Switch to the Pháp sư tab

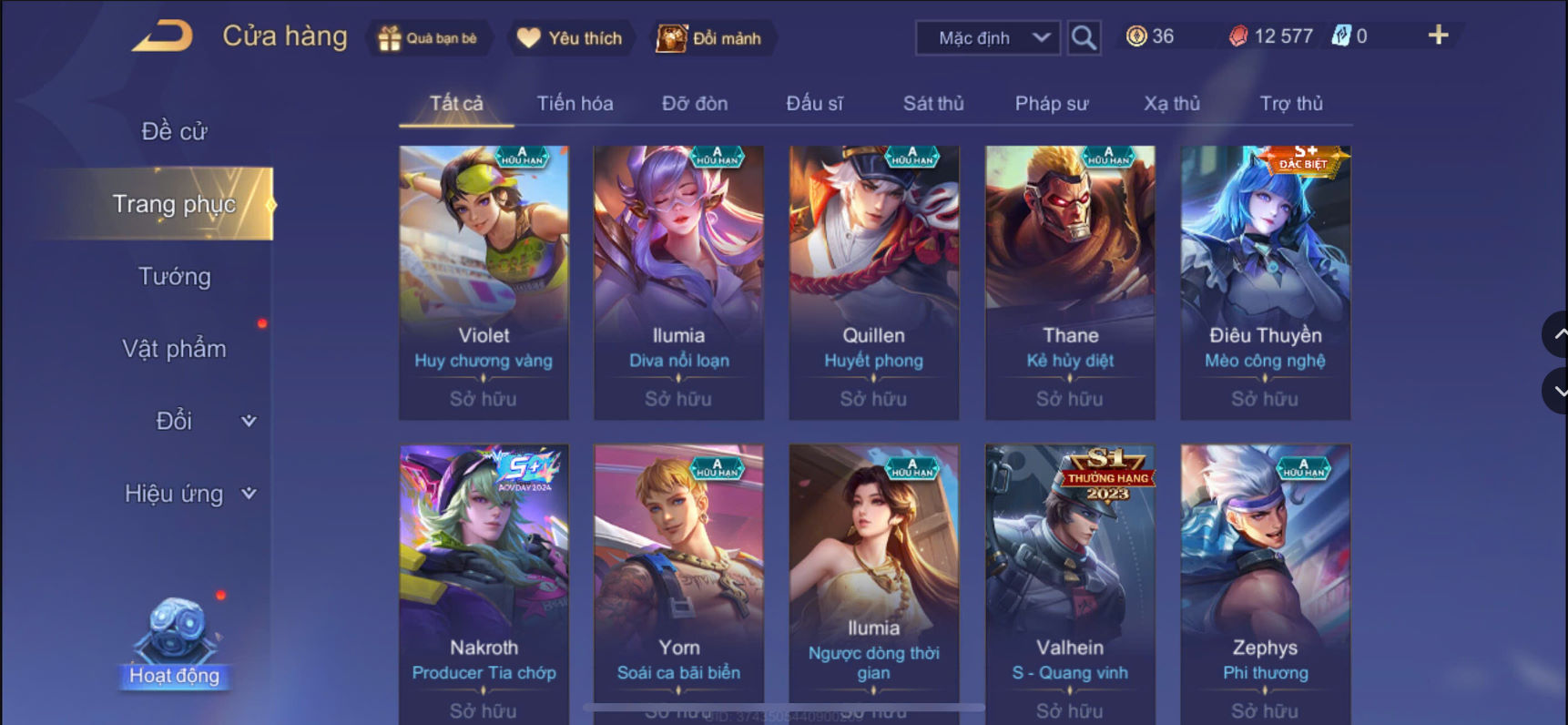(1052, 104)
